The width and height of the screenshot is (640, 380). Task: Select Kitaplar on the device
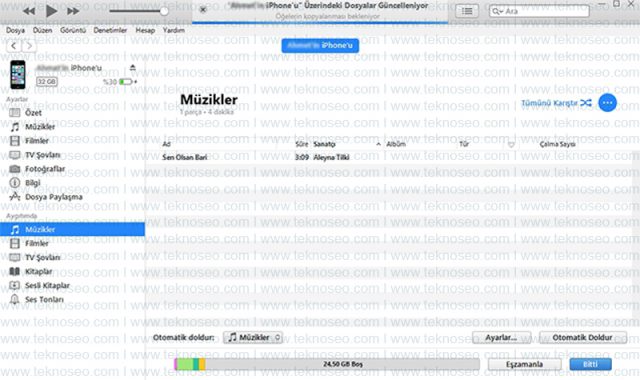tap(38, 271)
